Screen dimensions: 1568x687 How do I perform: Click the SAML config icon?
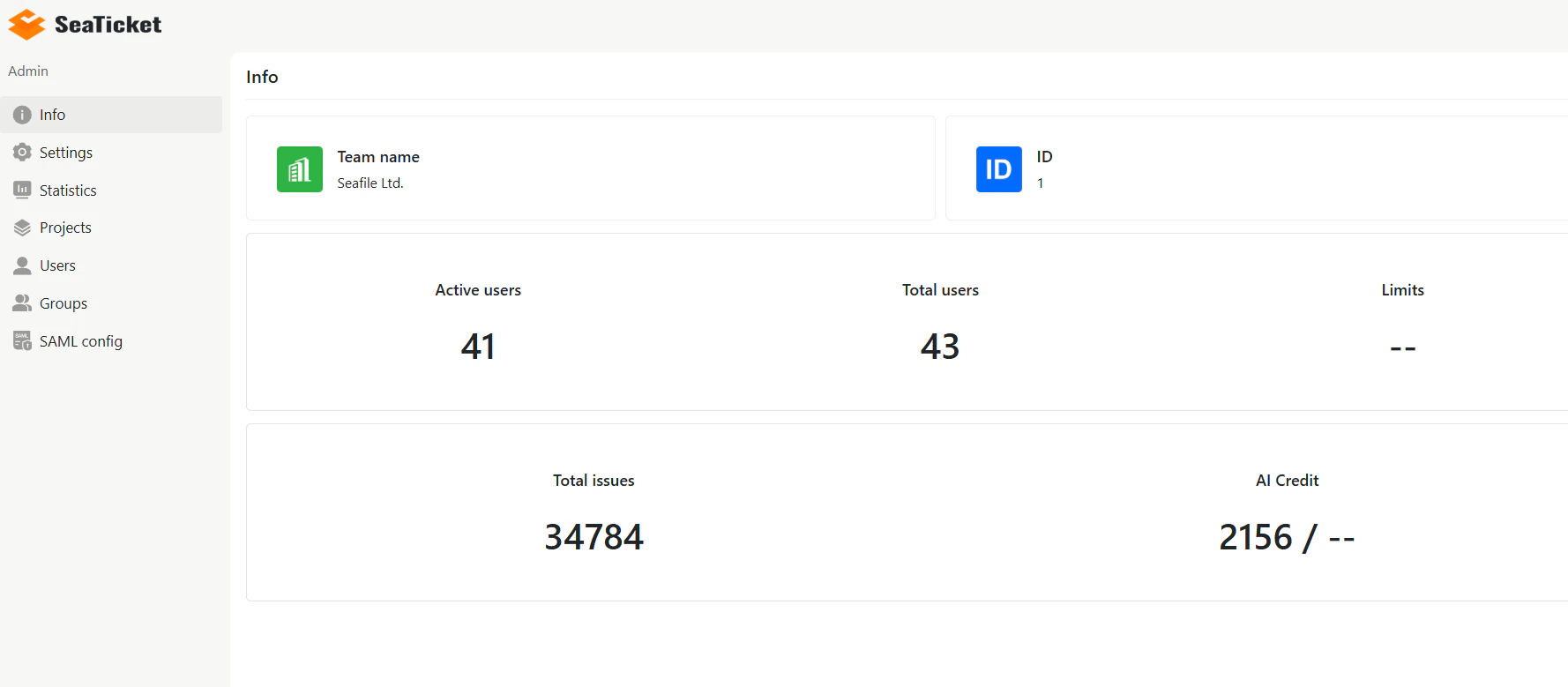(22, 340)
